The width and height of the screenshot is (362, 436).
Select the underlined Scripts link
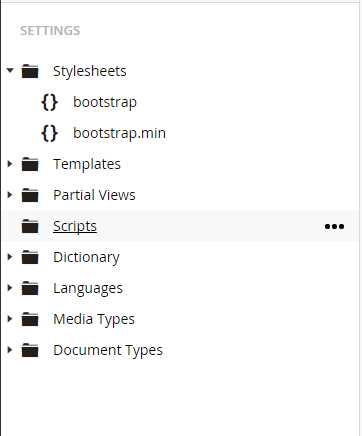pyautogui.click(x=75, y=226)
